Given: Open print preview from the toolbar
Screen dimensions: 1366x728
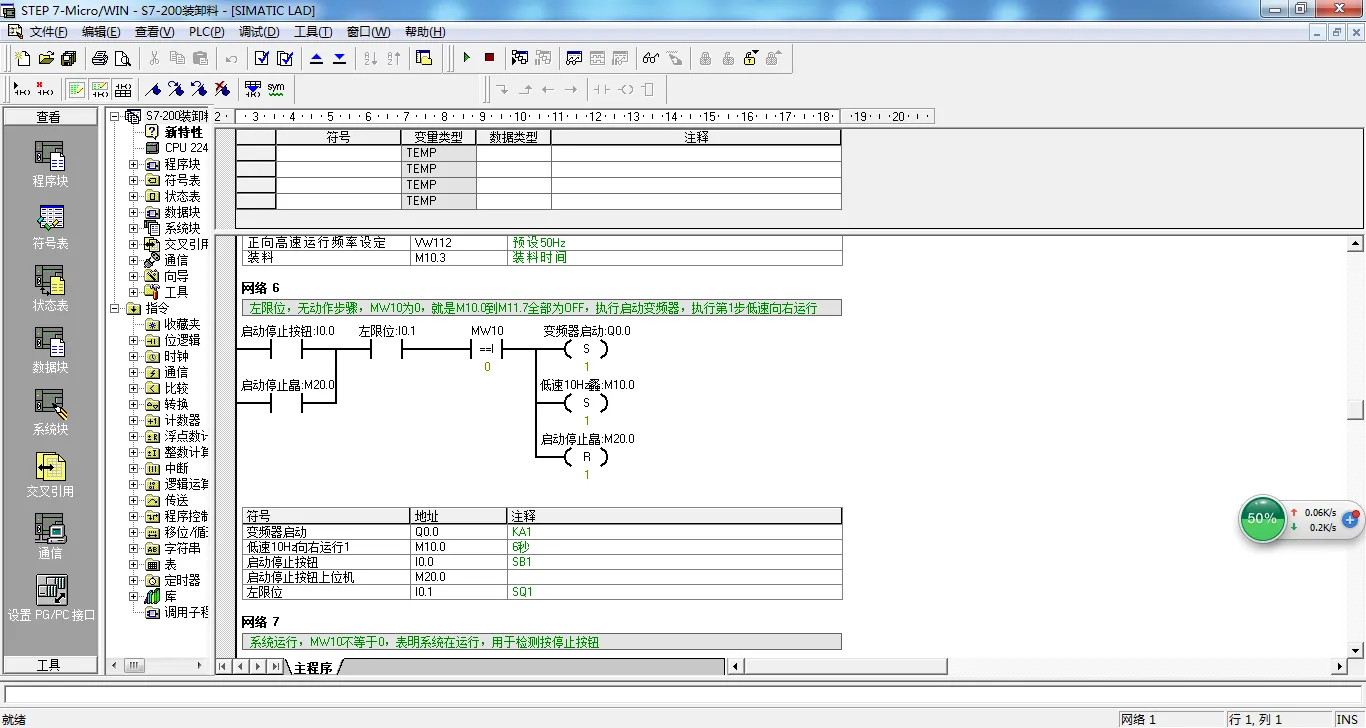Looking at the screenshot, I should tap(123, 58).
